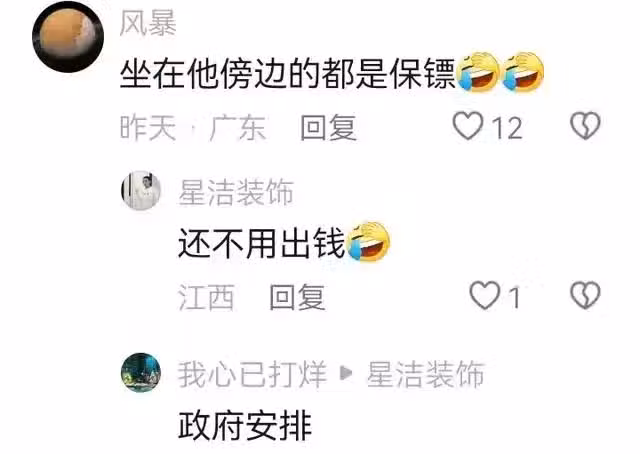Dislike 风暴's comment with broken heart
This screenshot has width=640, height=454.
coord(585,126)
